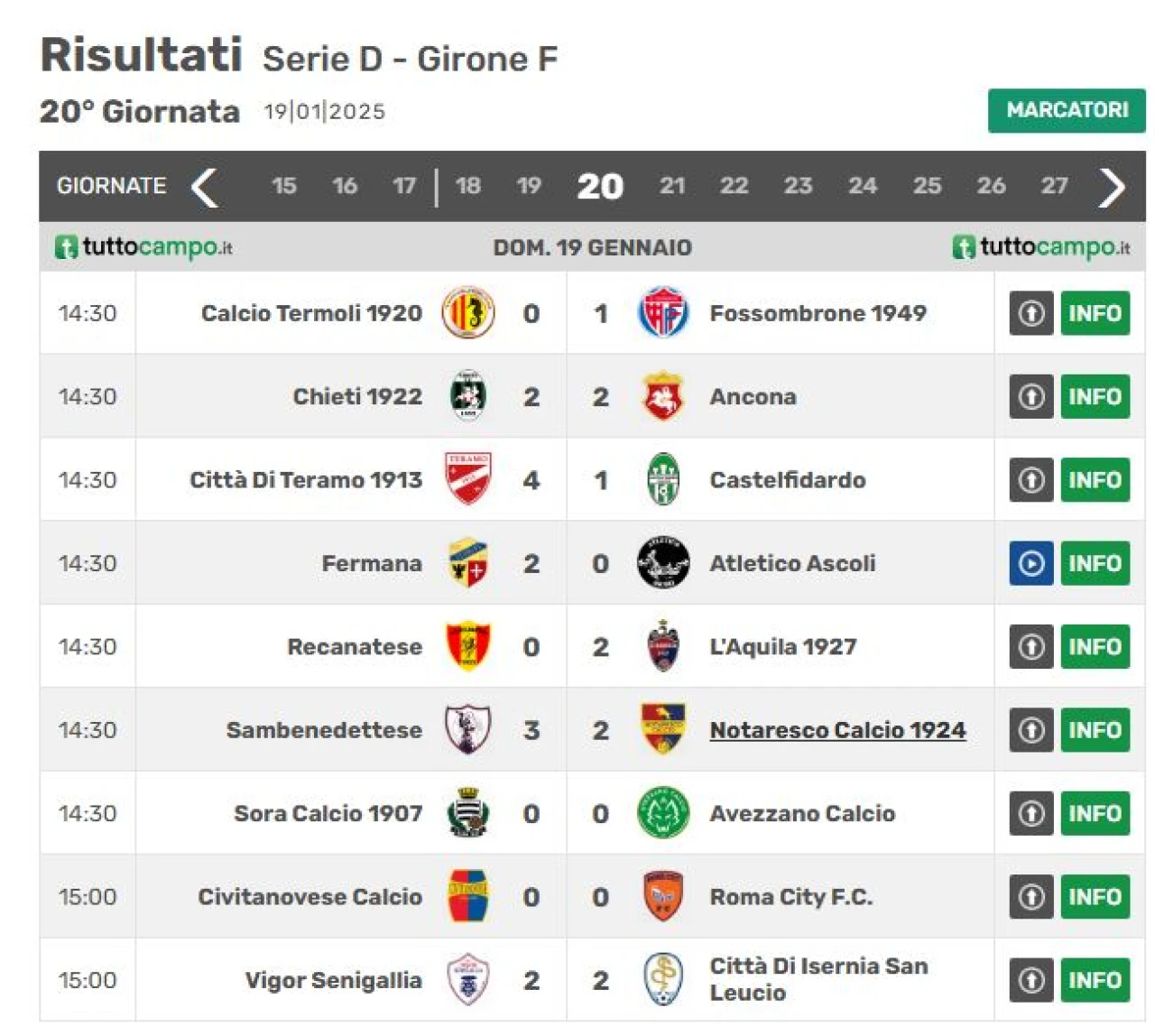Select giornata 27 in the navigation bar
This screenshot has width=1155, height=1036.
1054,186
